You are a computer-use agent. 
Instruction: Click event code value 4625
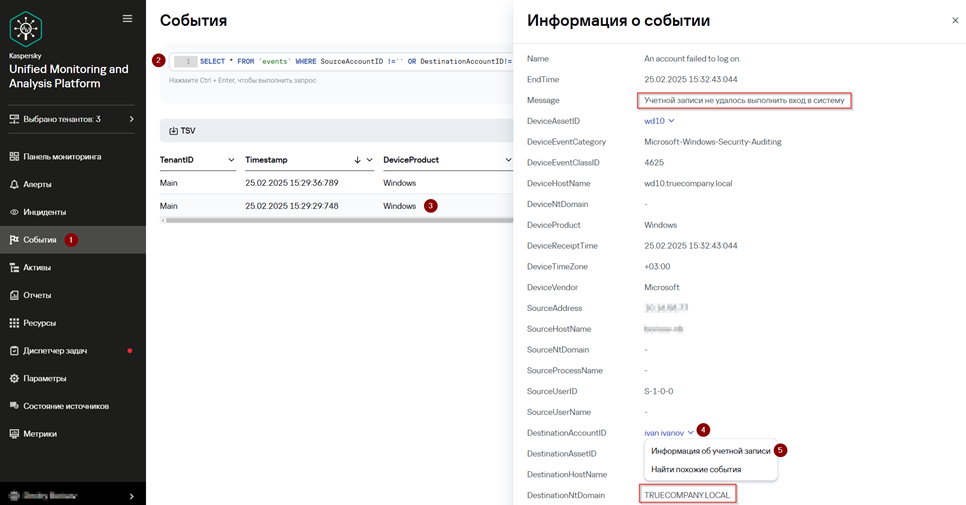[654, 163]
